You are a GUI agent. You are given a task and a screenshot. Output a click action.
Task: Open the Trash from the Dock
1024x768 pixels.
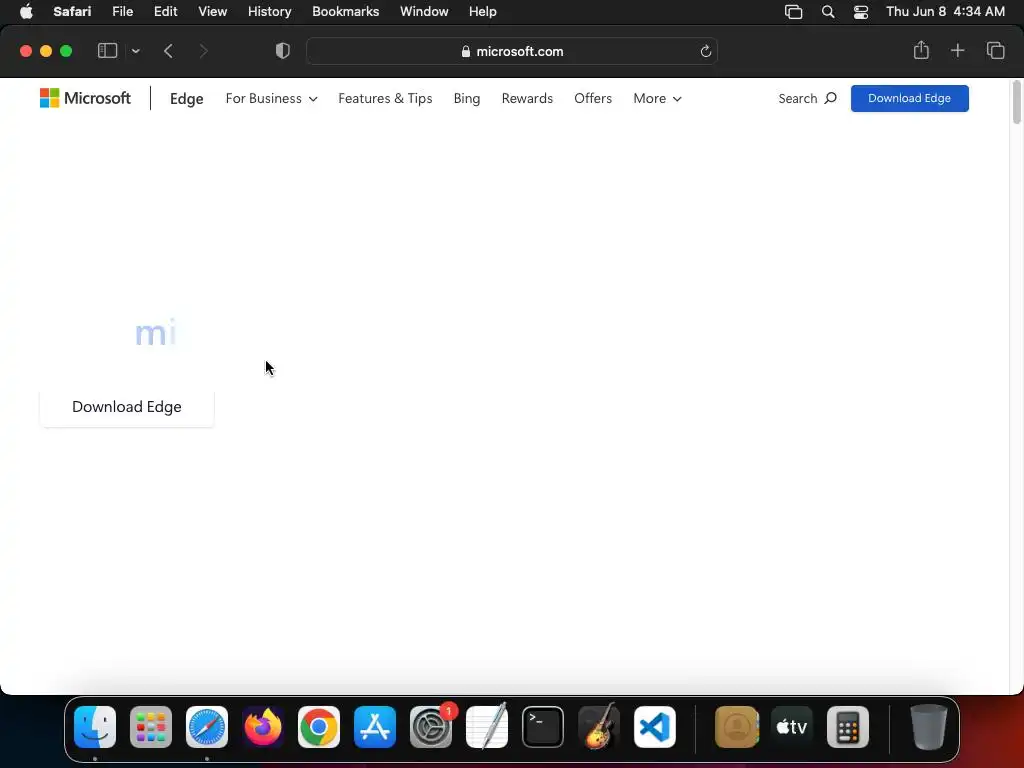click(x=928, y=727)
